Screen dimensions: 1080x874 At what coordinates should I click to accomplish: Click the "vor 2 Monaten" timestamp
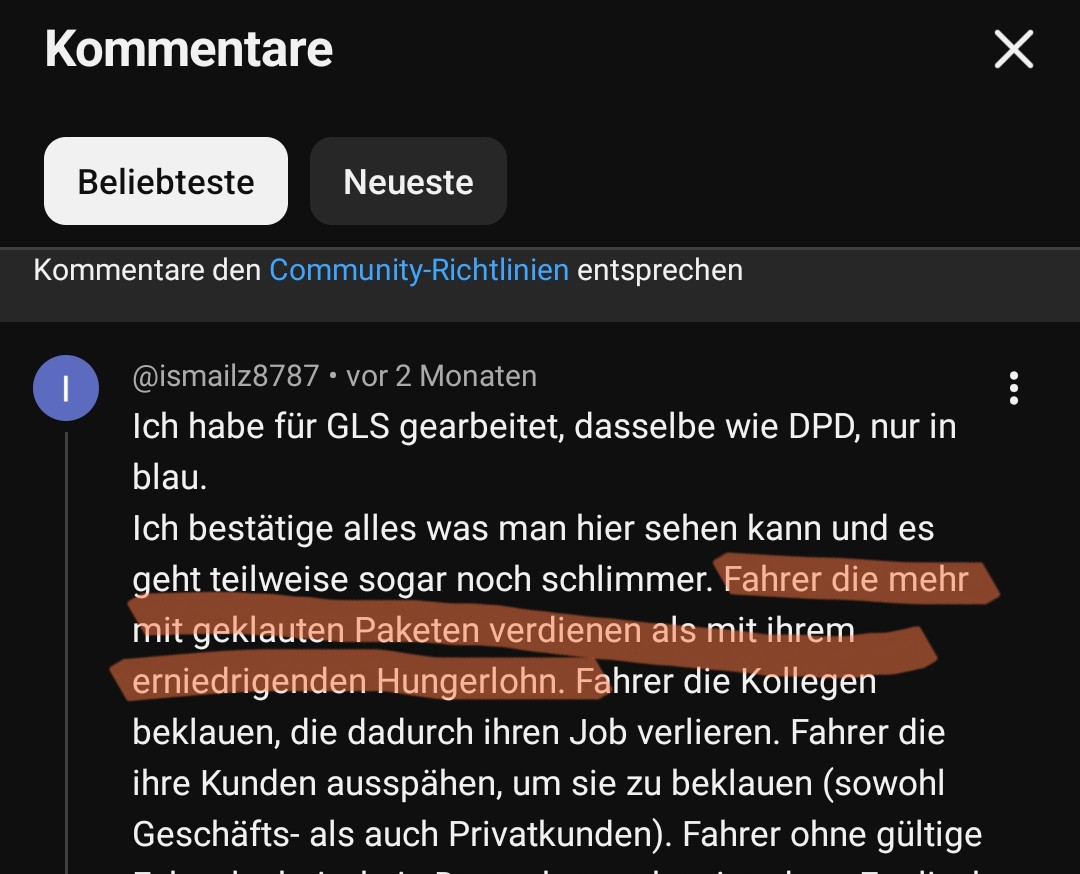[442, 377]
